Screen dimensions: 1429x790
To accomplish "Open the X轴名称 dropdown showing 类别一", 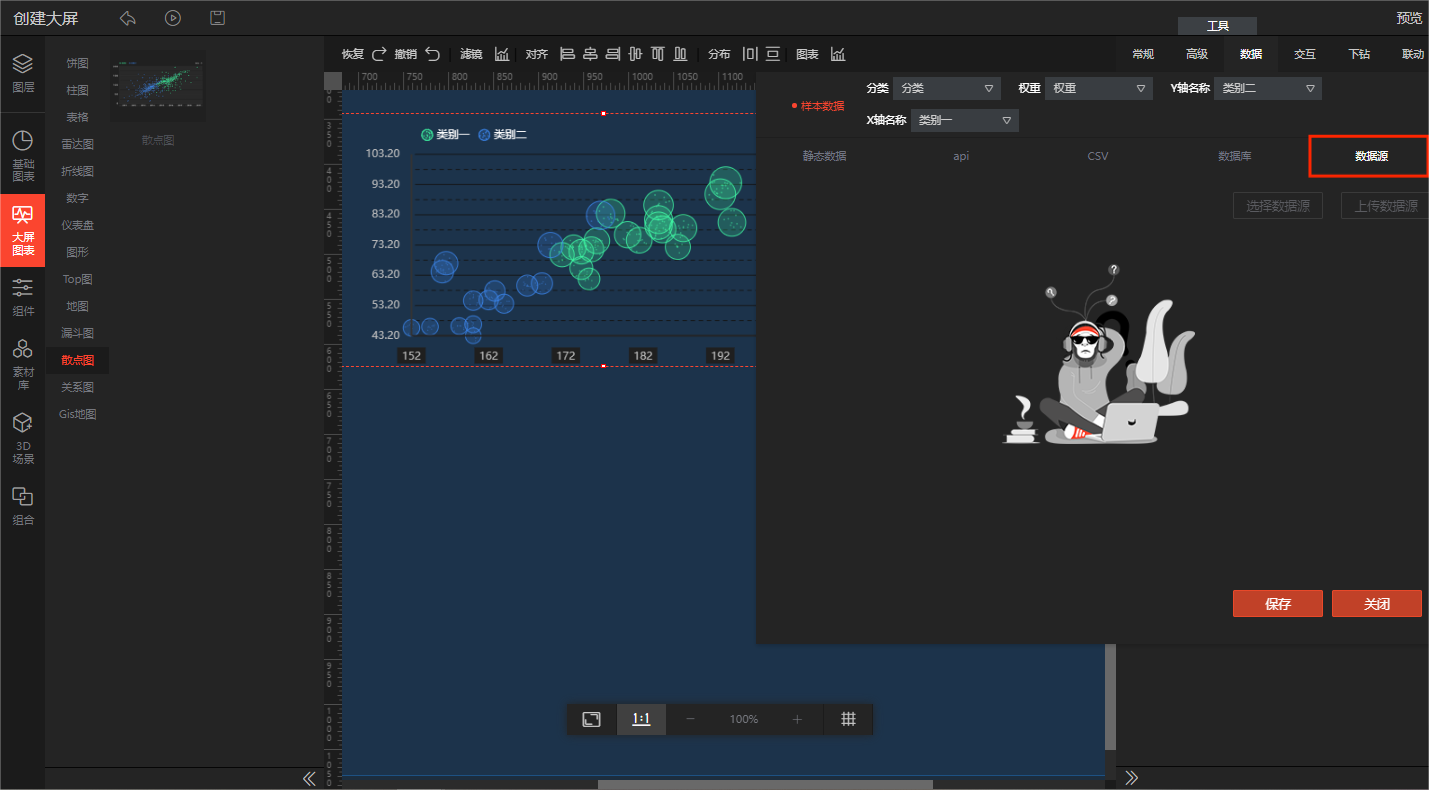I will point(965,120).
